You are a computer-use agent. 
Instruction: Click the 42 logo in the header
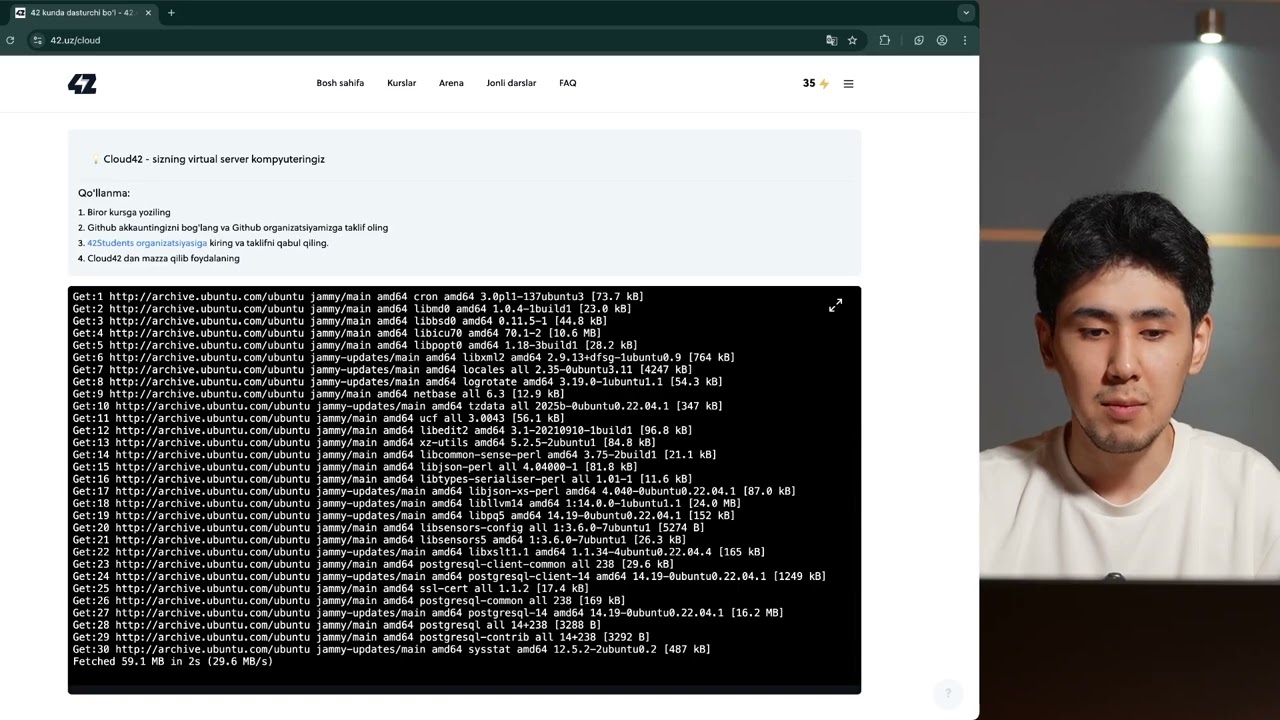[82, 84]
